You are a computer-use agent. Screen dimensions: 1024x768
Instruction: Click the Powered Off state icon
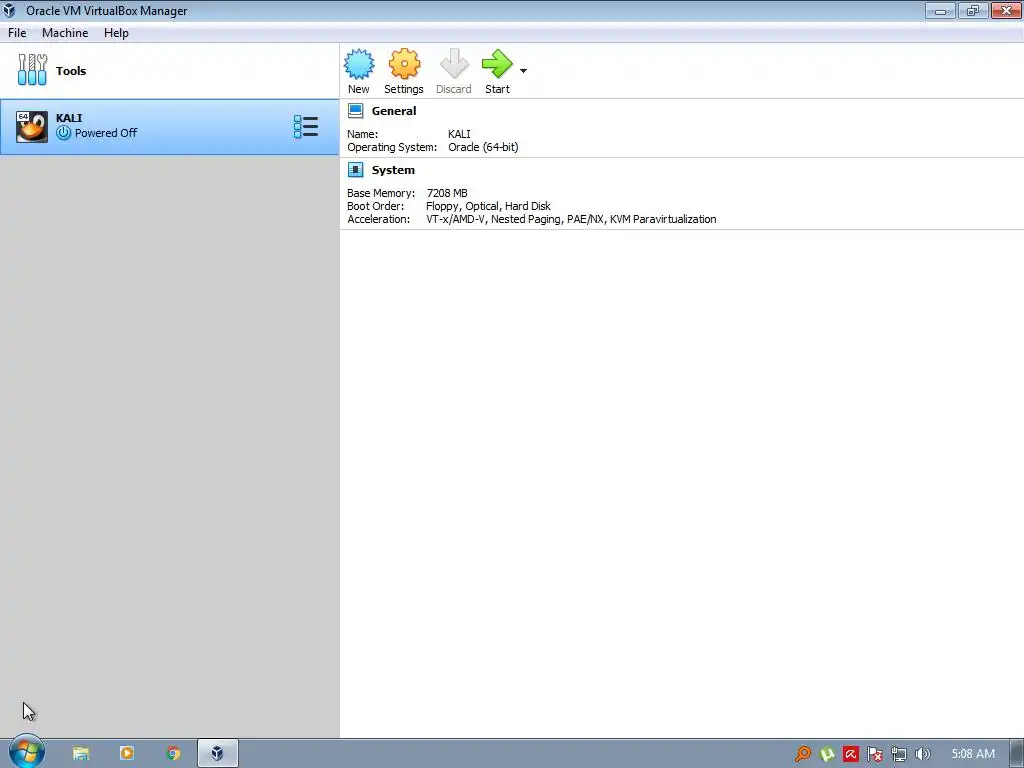63,133
